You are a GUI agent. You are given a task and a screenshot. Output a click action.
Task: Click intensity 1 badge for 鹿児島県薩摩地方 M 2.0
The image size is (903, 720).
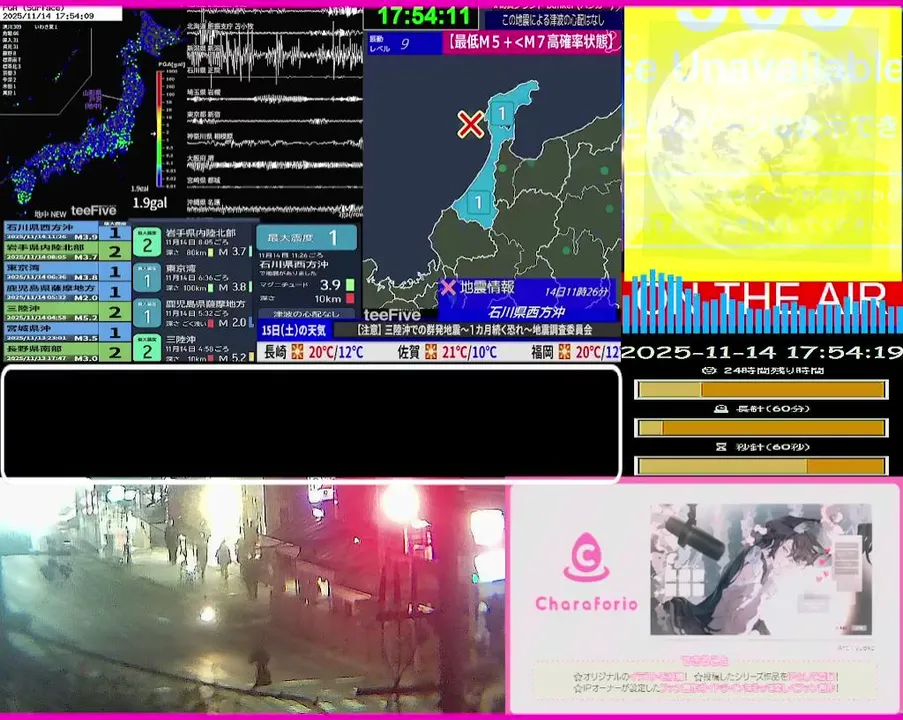coord(147,313)
